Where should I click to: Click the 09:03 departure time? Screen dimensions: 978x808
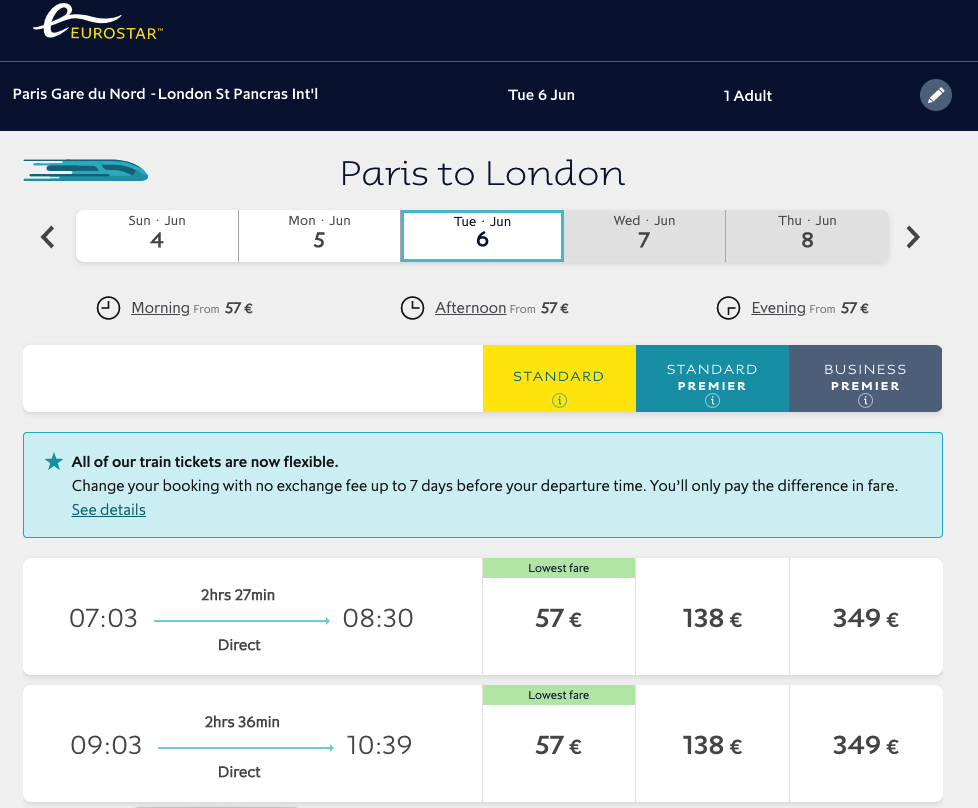point(106,745)
